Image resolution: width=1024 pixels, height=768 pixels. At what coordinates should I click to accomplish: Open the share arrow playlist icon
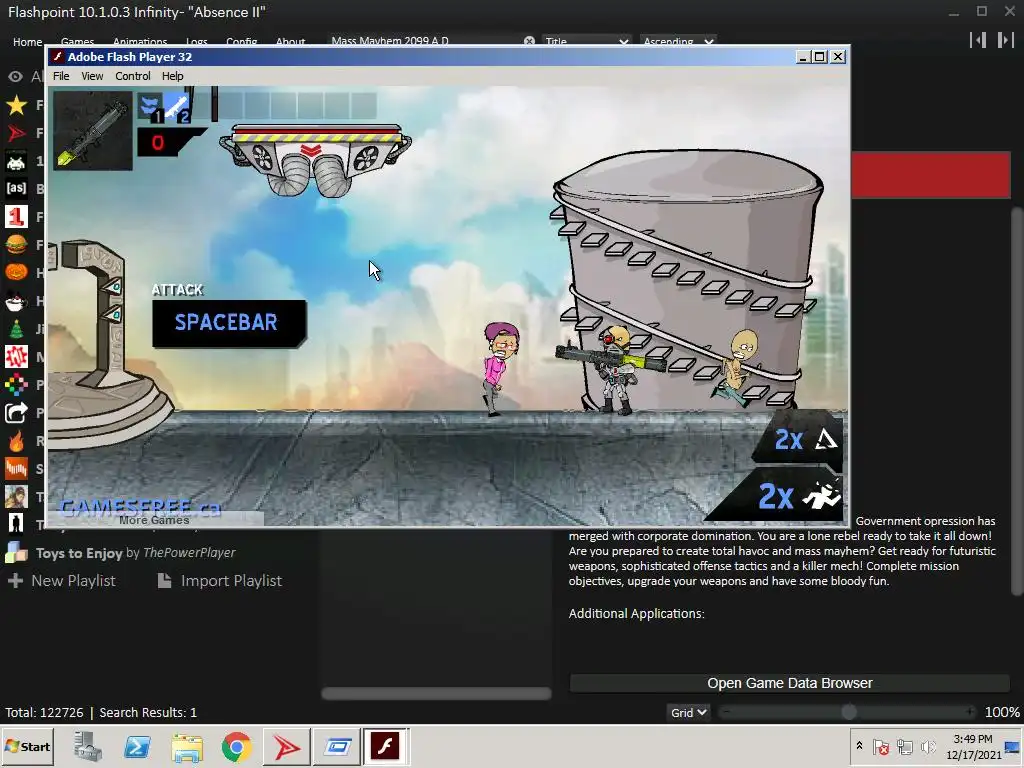point(16,413)
